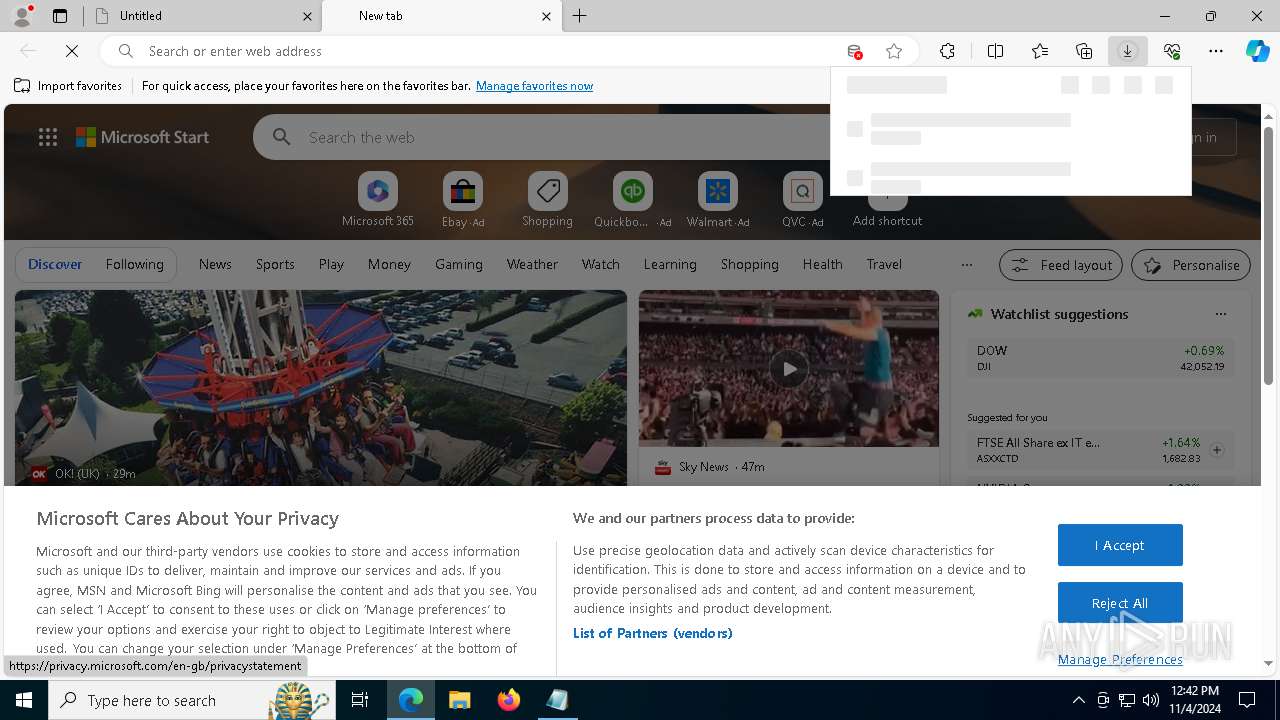1280x720 pixels.
Task: Open Copilot sidebar icon
Action: 1257,51
